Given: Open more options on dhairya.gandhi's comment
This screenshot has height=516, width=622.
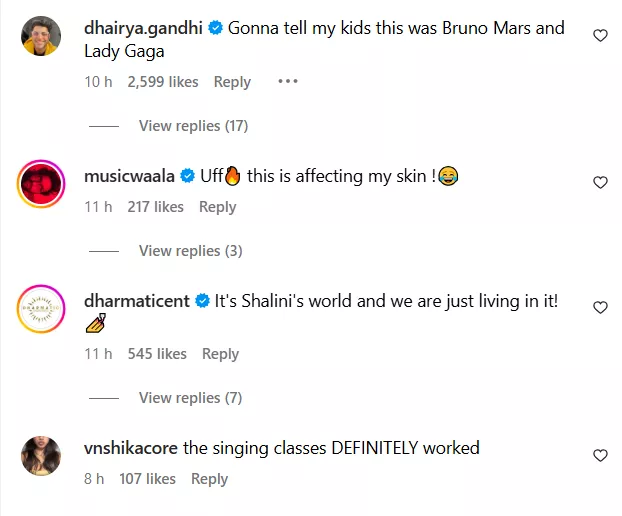Looking at the screenshot, I should pos(288,81).
